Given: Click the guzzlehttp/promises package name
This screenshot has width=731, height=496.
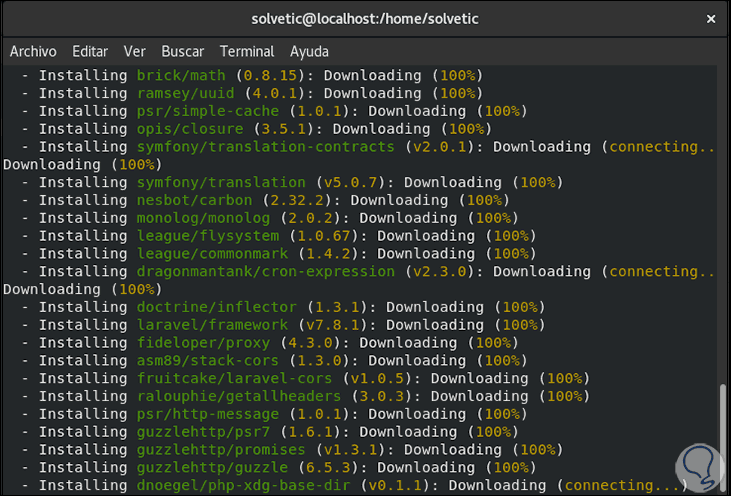Looking at the screenshot, I should tap(221, 449).
